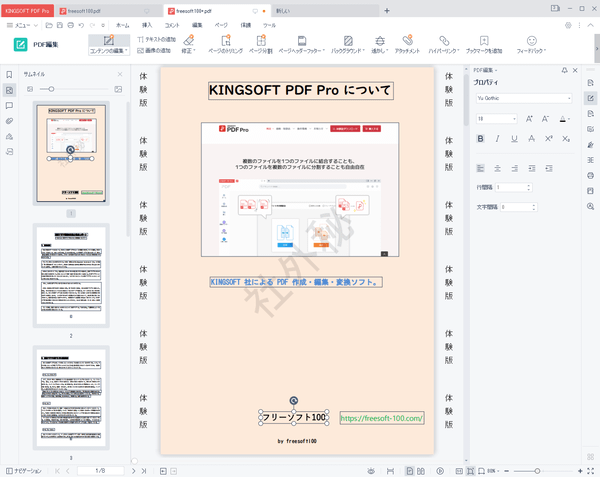Click the コンテンツの編集 content edit tool
This screenshot has height=477, width=600.
click(x=109, y=45)
